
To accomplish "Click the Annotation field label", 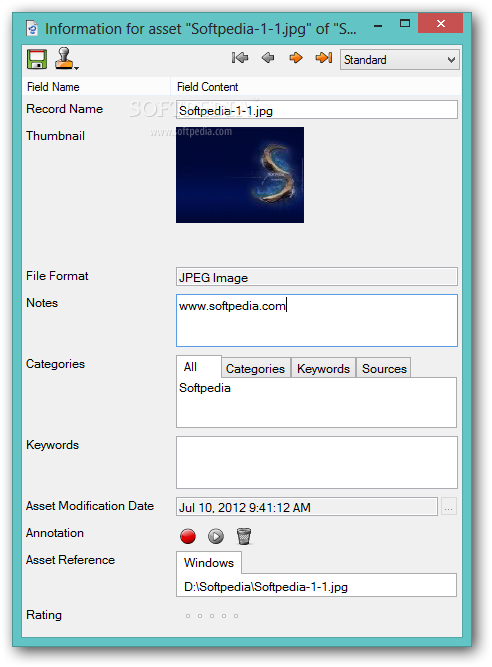I will pyautogui.click(x=55, y=533).
